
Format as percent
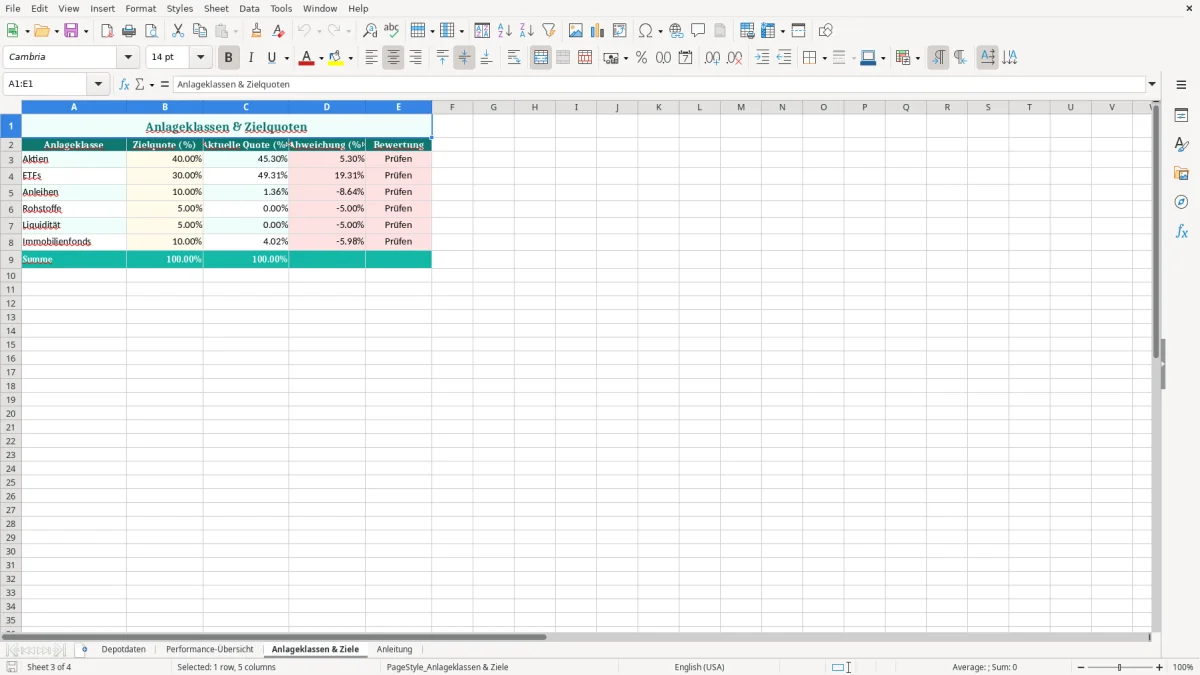coord(642,58)
